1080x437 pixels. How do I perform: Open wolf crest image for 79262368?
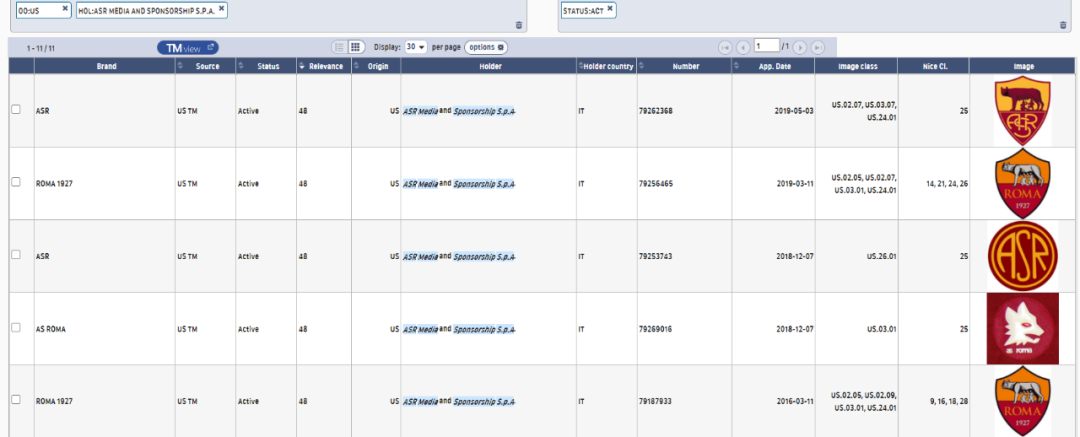pyautogui.click(x=1022, y=110)
